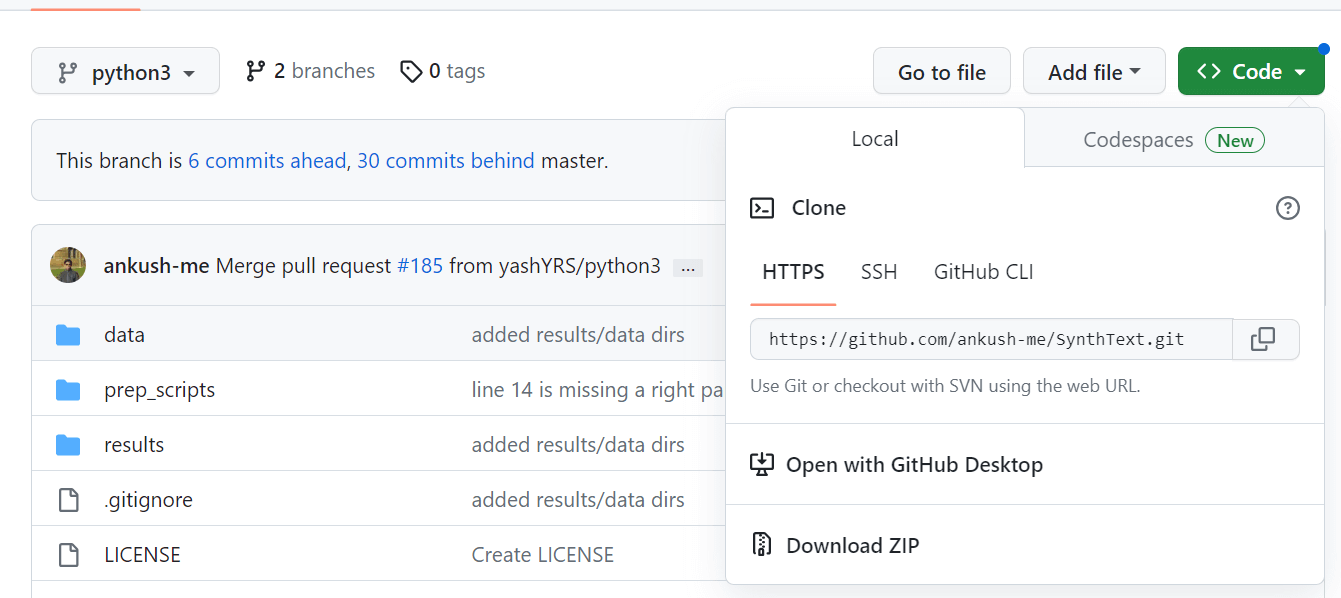
Task: Switch to the Local tab
Action: click(875, 139)
